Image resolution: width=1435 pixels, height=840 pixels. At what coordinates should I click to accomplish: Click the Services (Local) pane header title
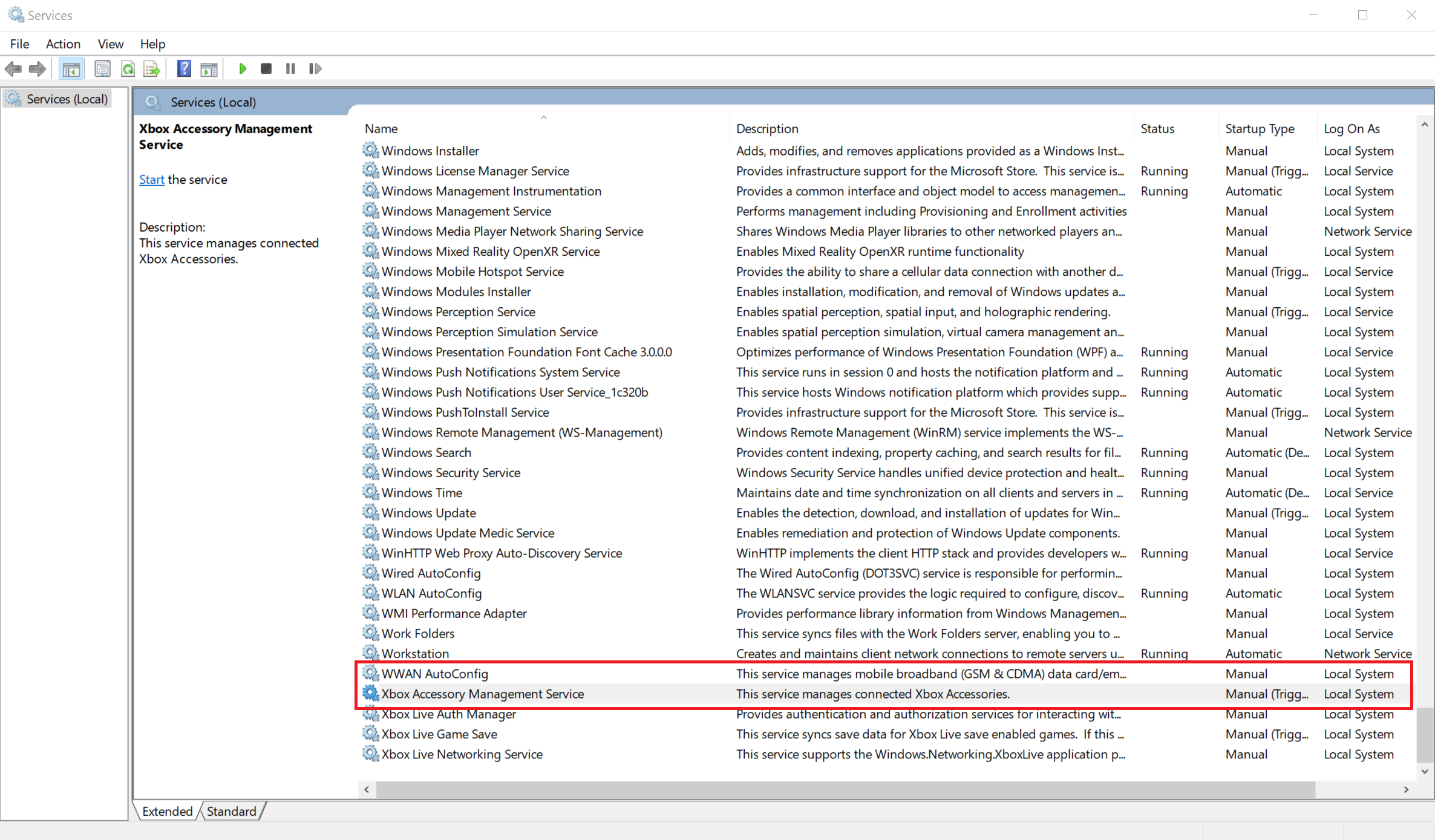tap(213, 102)
